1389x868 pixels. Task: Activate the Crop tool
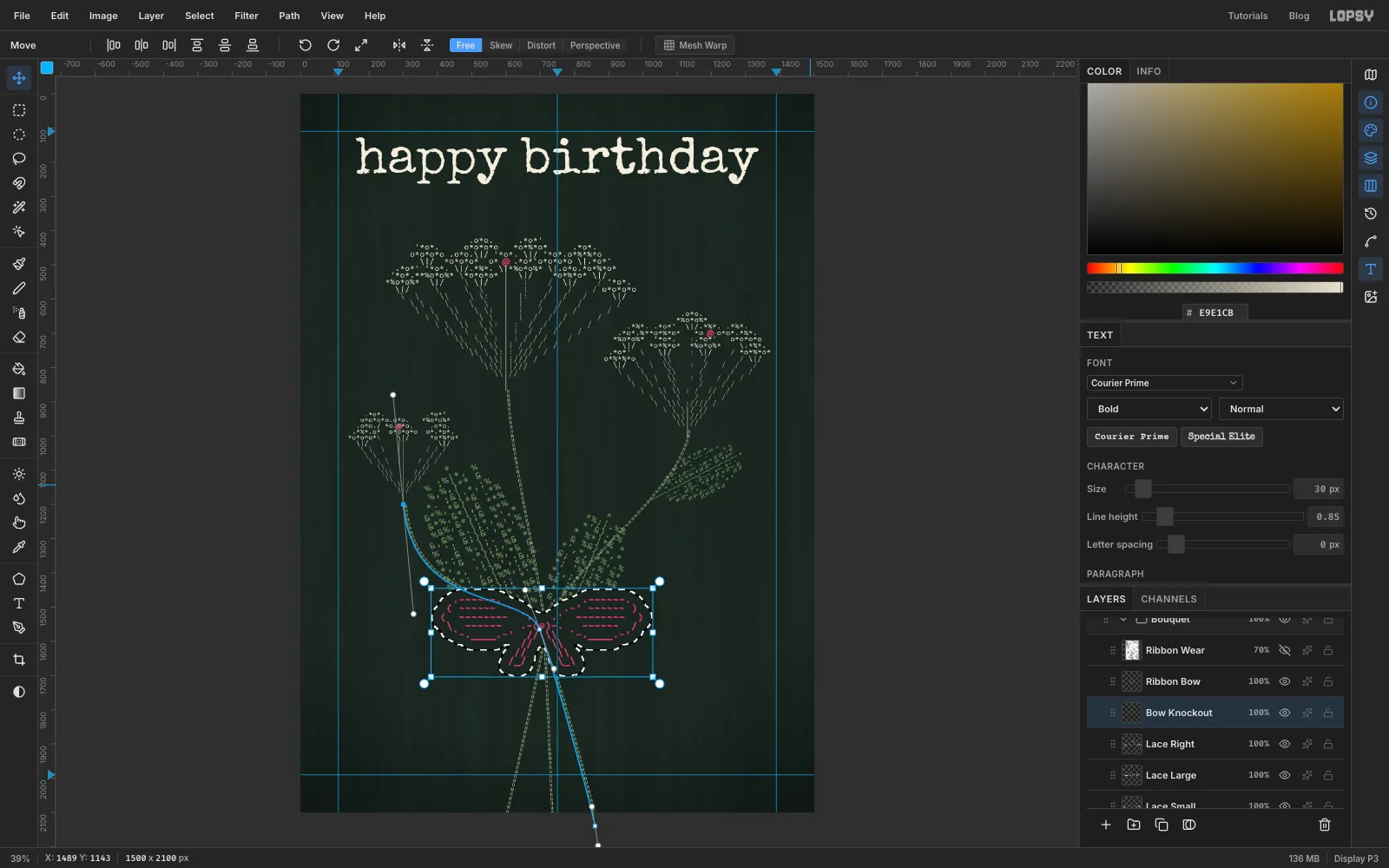18,660
